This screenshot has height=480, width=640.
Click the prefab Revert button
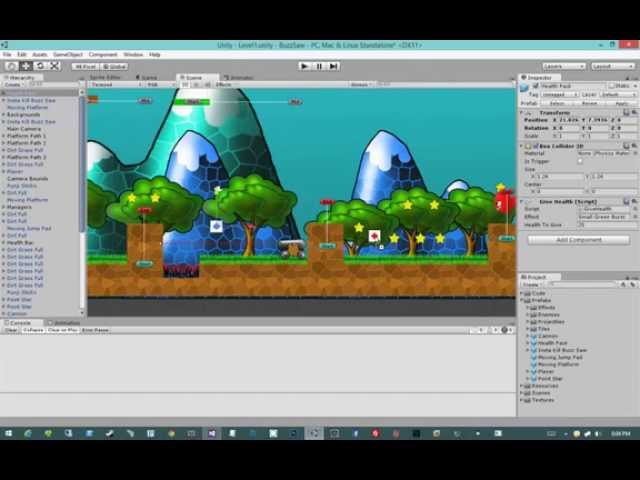[x=589, y=104]
